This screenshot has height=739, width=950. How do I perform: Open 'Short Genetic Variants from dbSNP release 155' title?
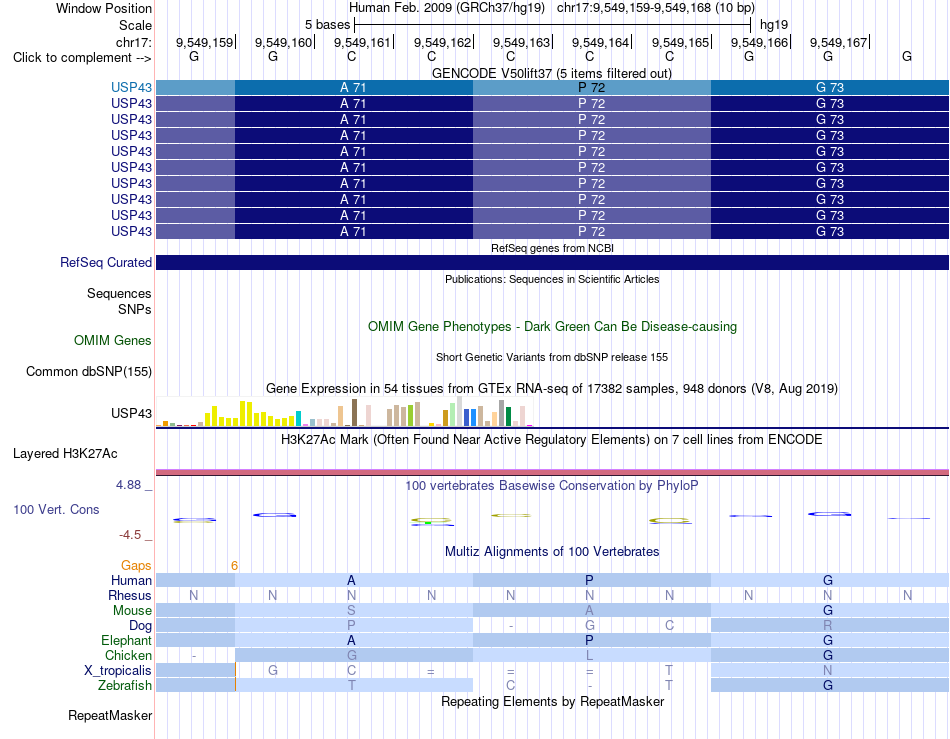(552, 357)
